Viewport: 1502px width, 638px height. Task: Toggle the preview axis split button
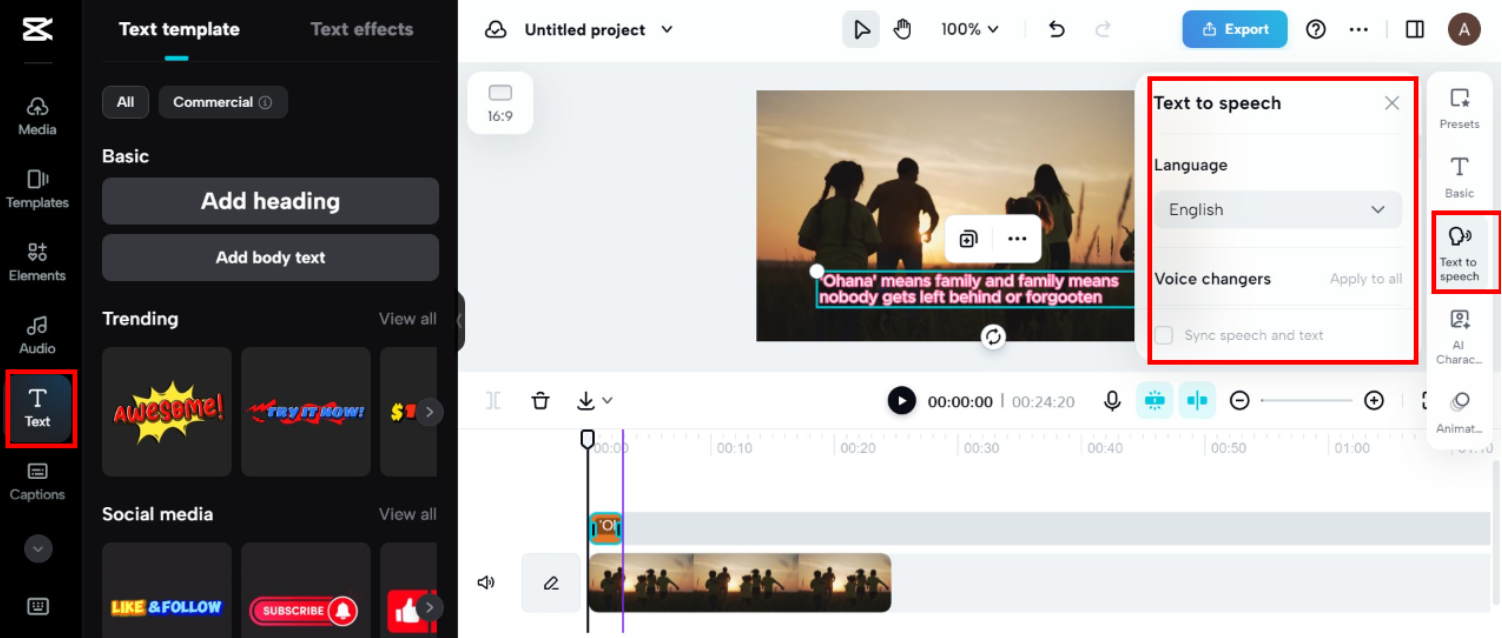pos(1197,401)
